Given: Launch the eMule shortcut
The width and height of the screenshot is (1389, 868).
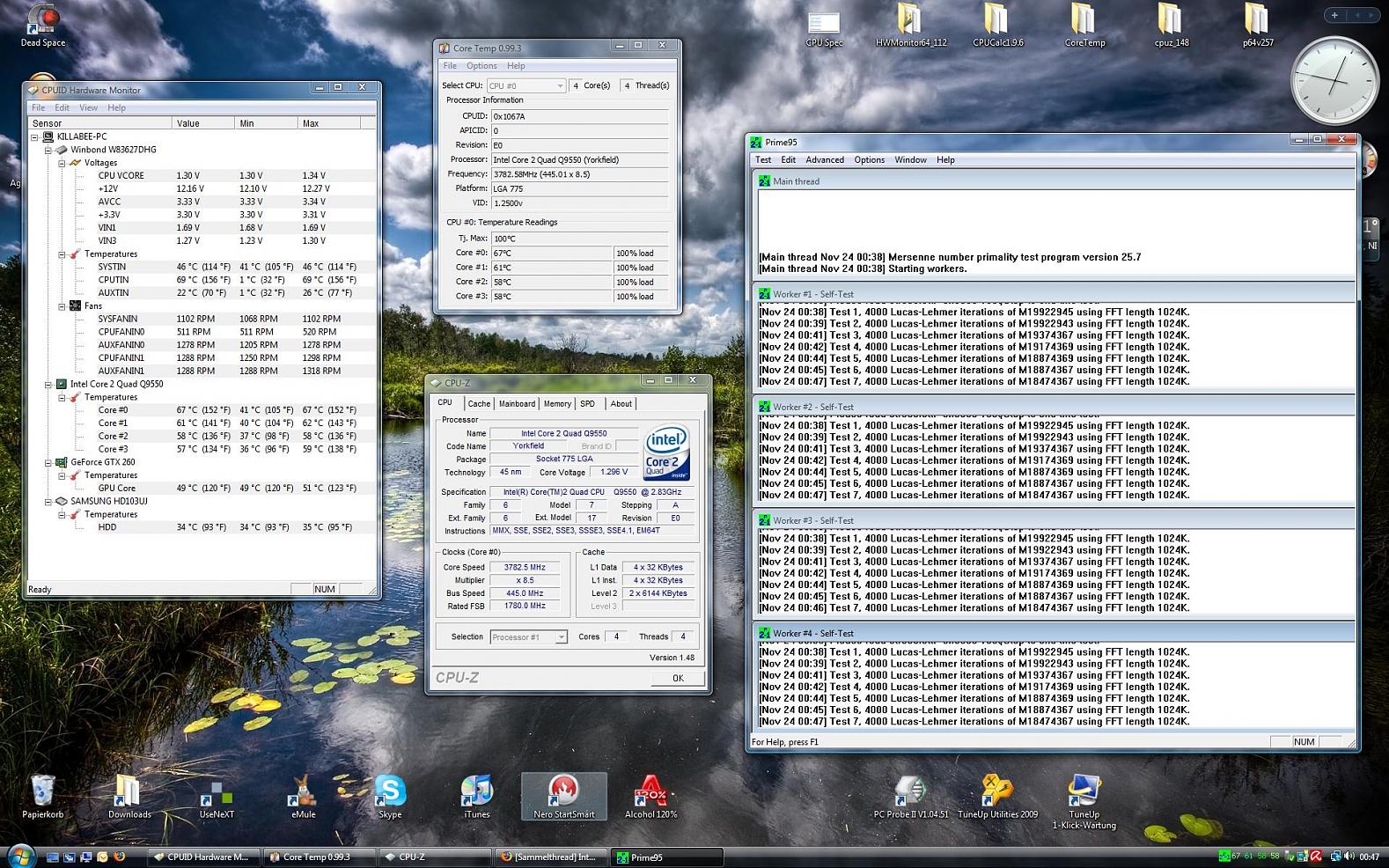Looking at the screenshot, I should pyautogui.click(x=303, y=797).
